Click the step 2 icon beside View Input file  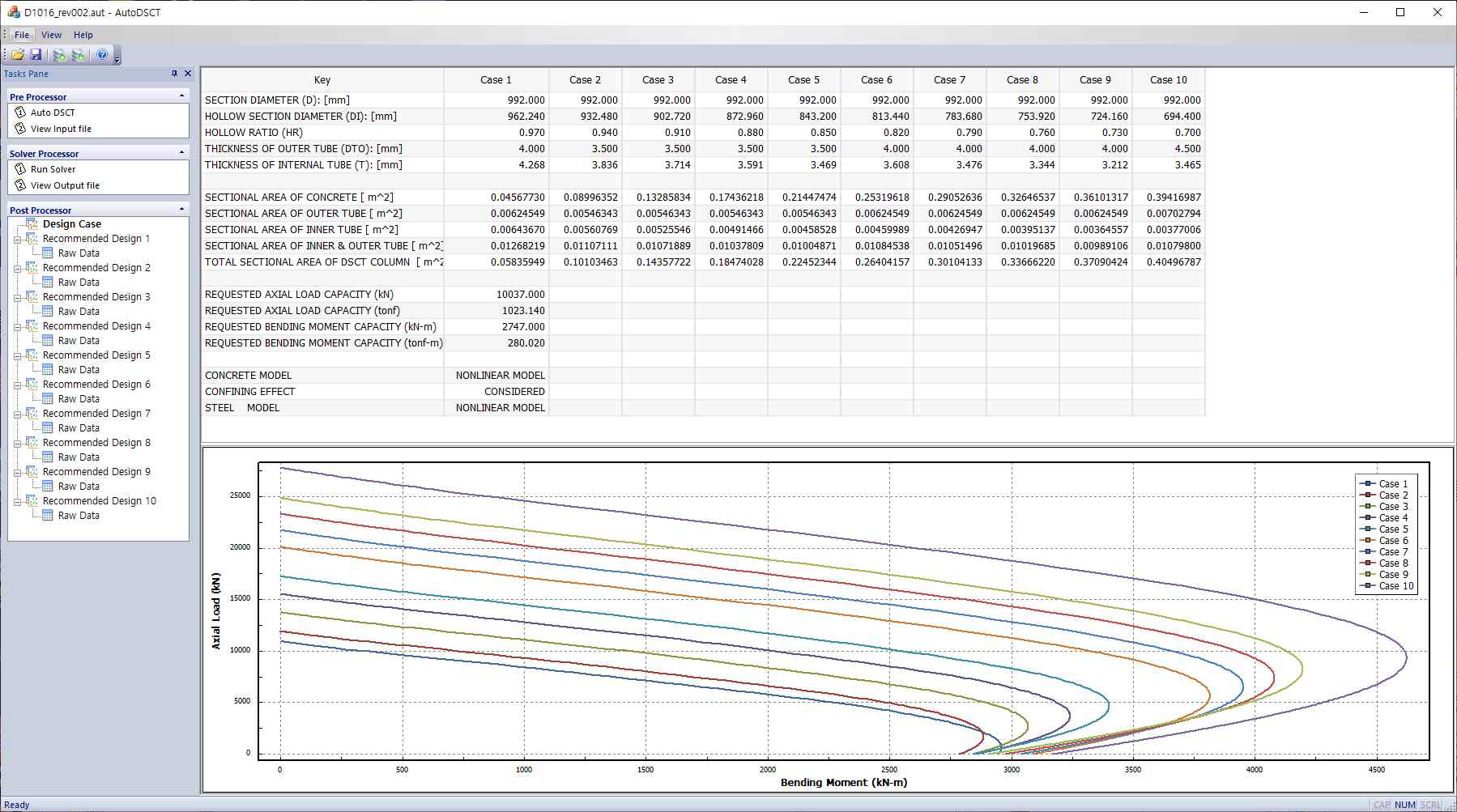point(20,129)
